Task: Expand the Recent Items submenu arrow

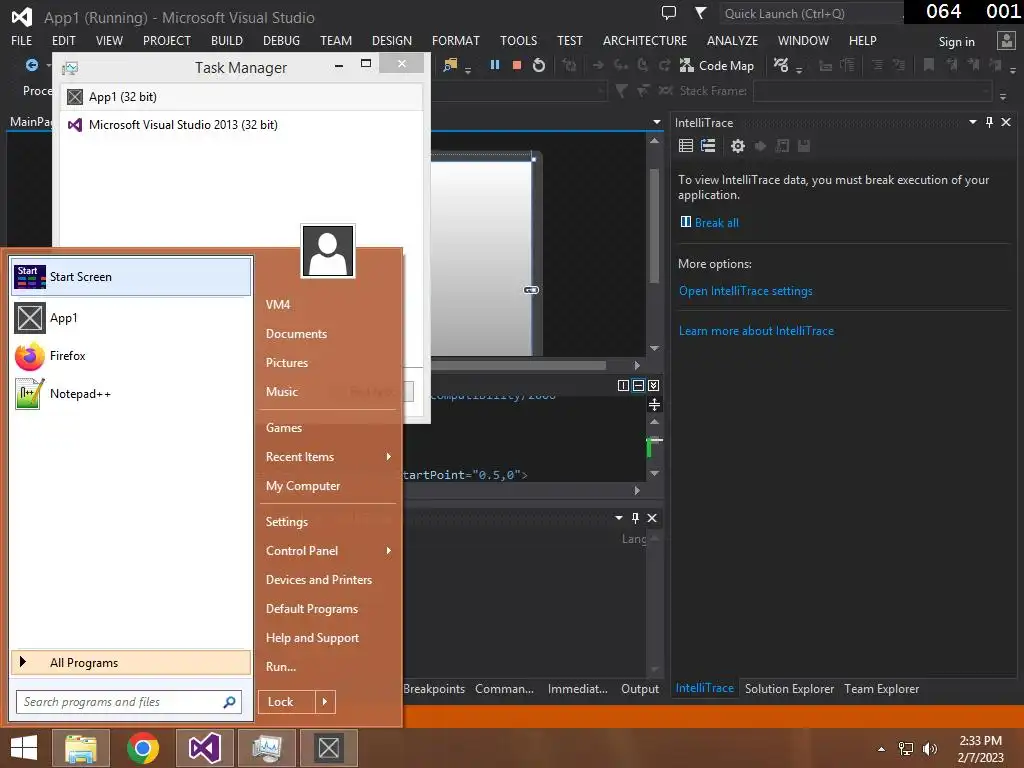Action: point(389,456)
